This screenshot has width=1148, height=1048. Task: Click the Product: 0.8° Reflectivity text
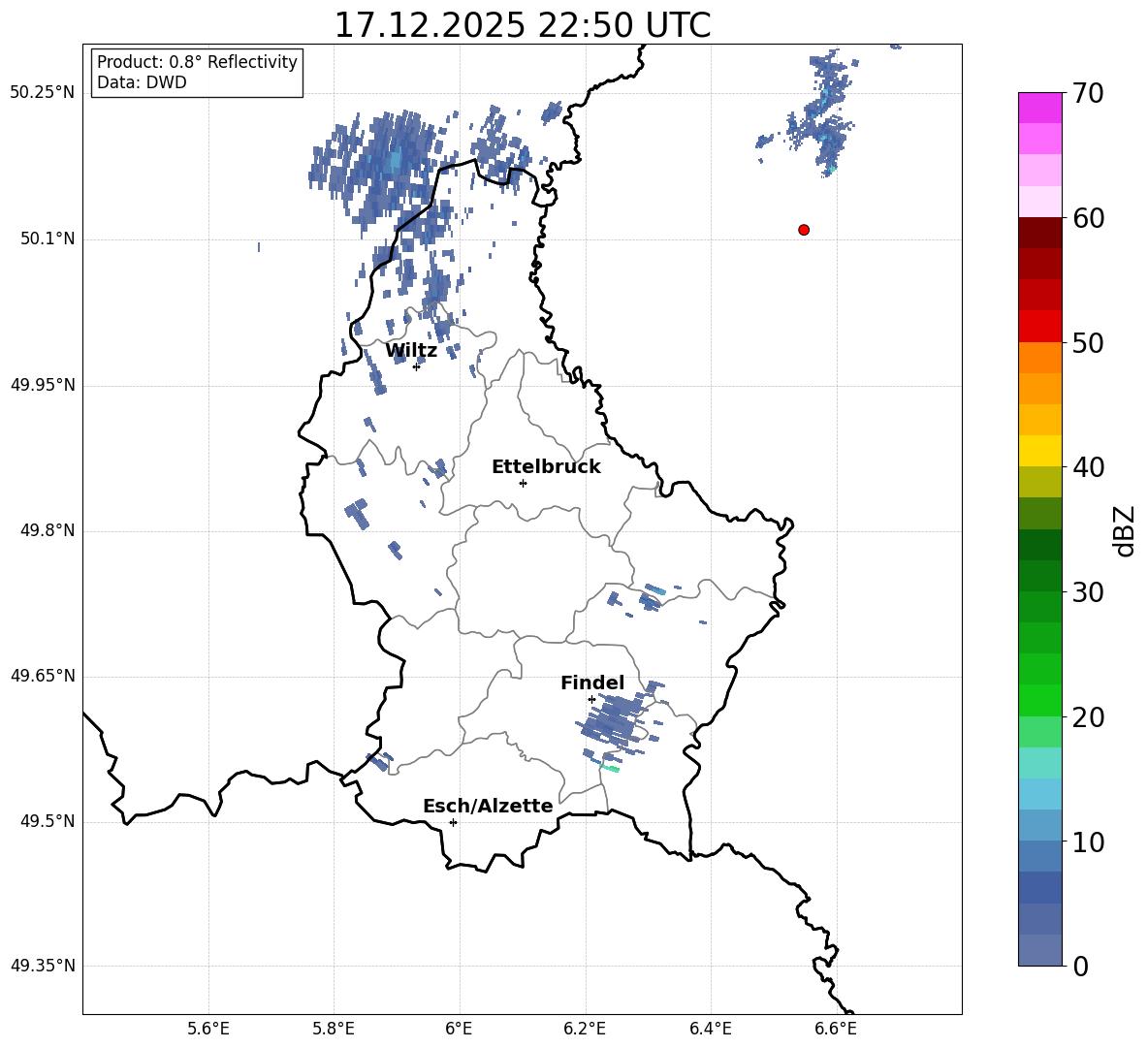(197, 62)
